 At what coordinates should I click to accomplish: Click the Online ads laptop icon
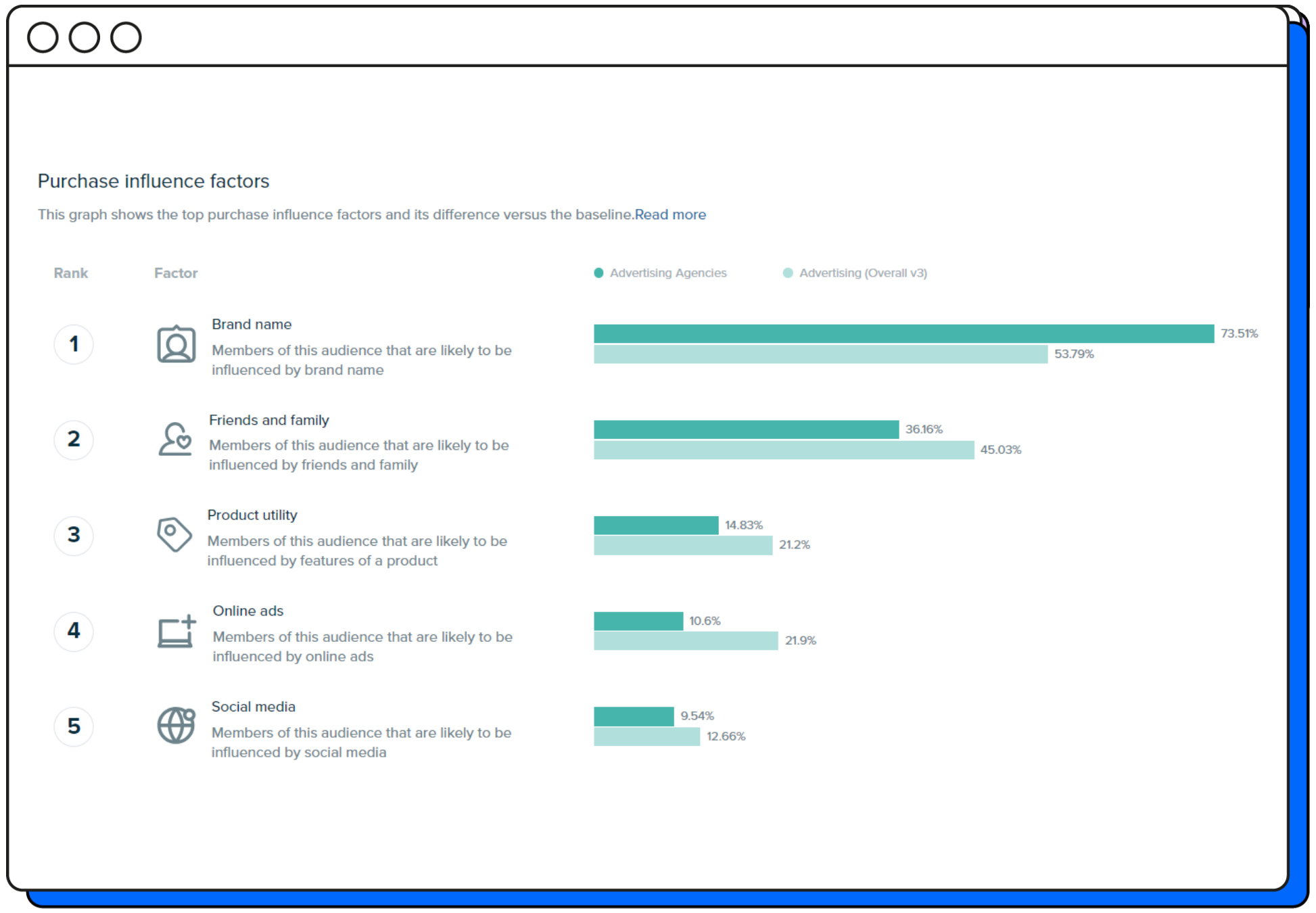tap(176, 632)
